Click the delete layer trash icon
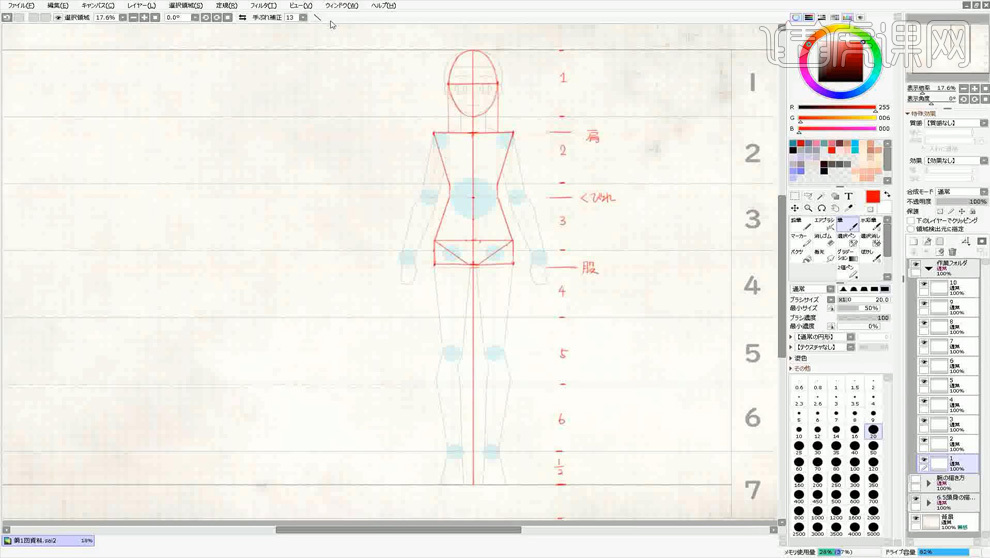990x558 pixels. point(952,252)
